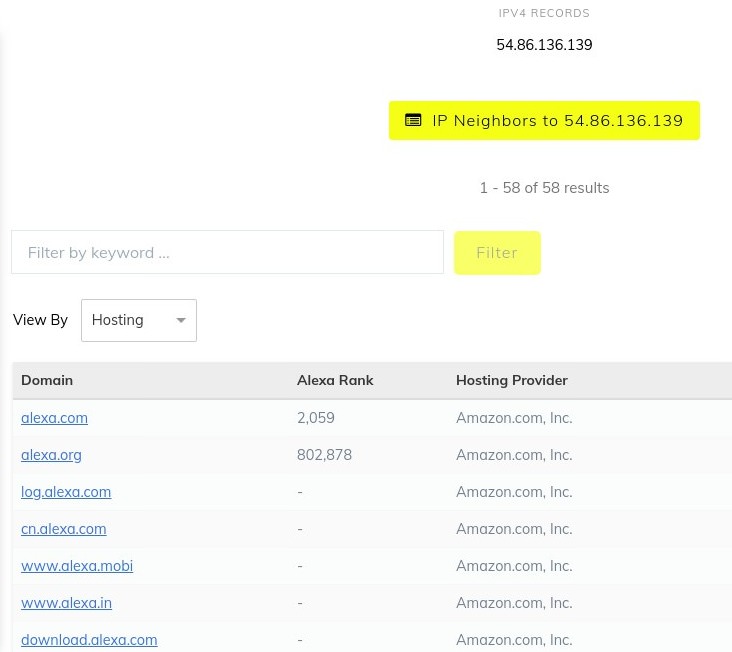This screenshot has width=732, height=652.
Task: Visit the log.alexa.com link
Action: tap(66, 492)
